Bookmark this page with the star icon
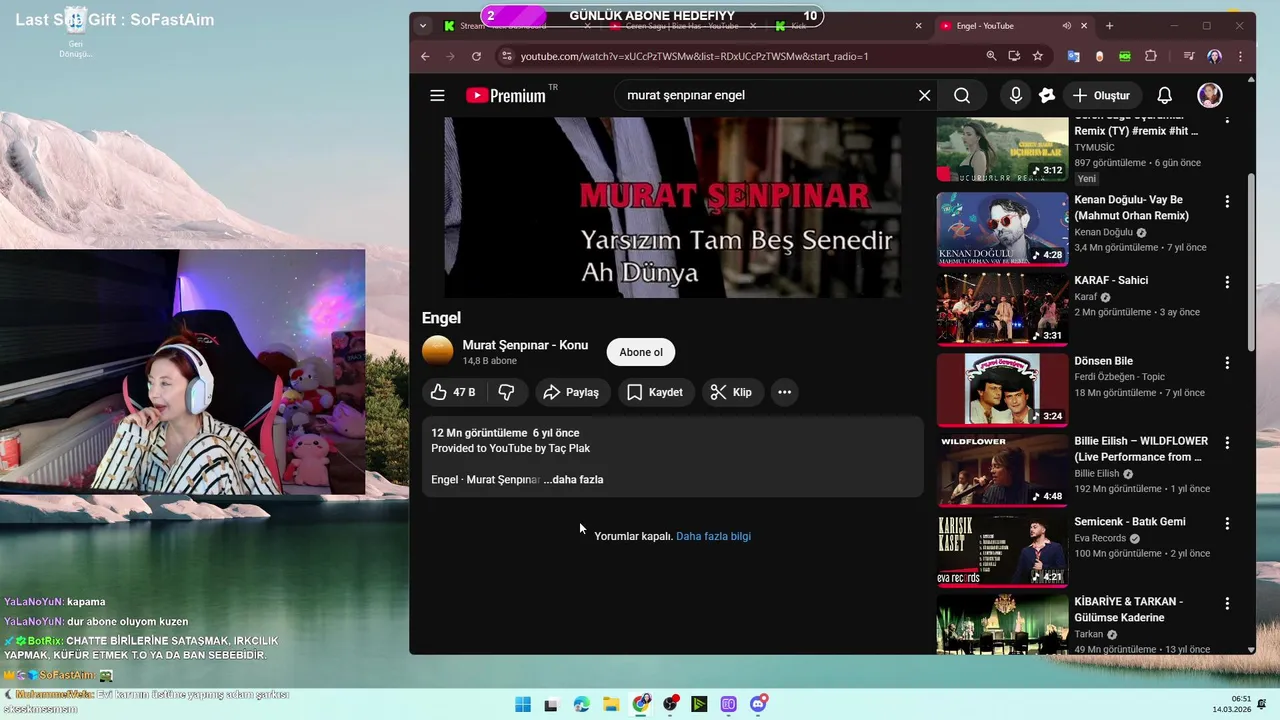This screenshot has height=720, width=1280. [1038, 56]
